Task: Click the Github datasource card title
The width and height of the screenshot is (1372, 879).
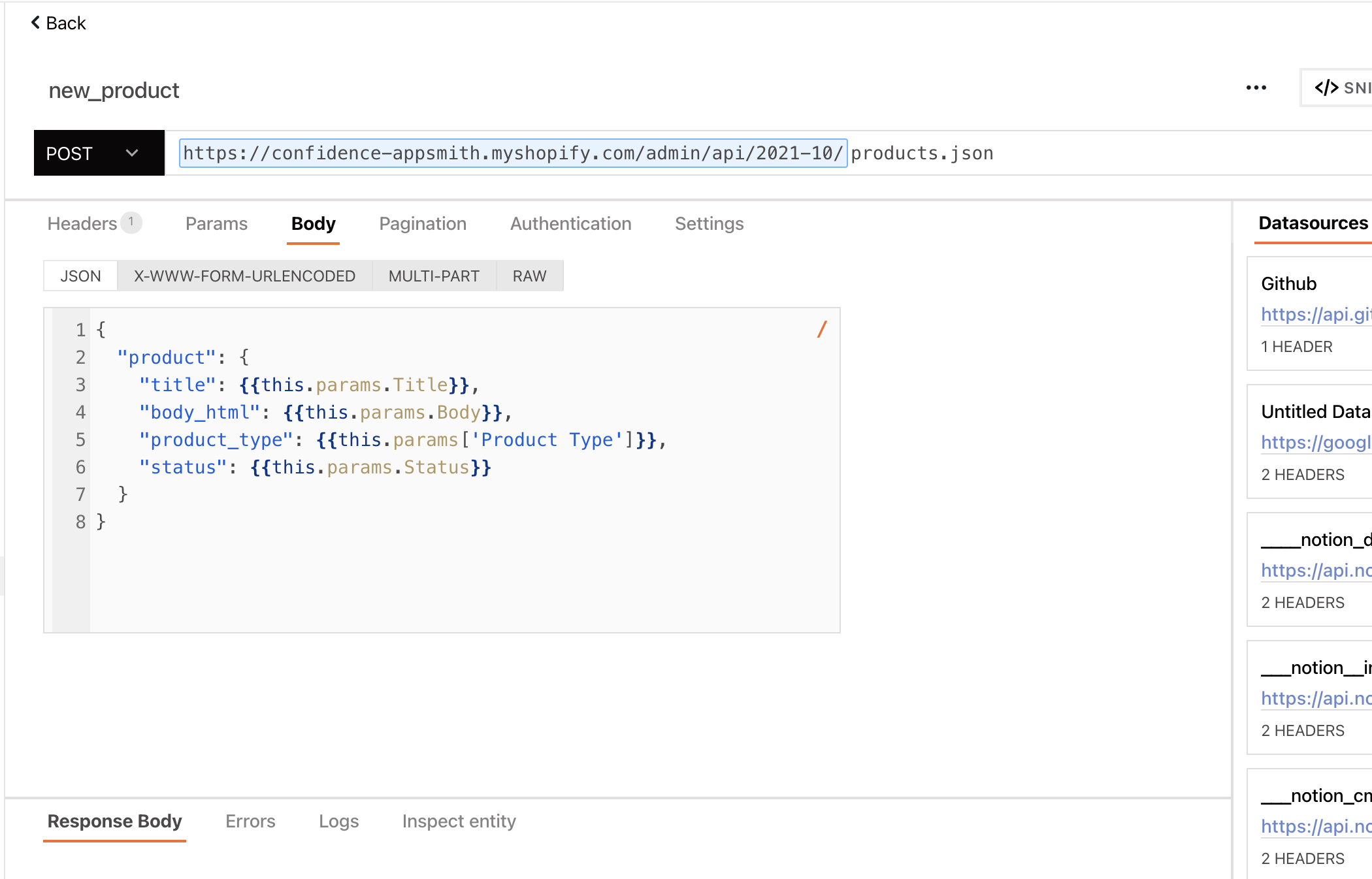Action: (x=1288, y=283)
